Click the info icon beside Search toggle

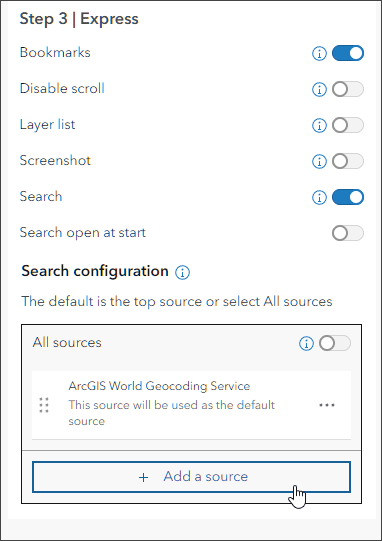(319, 197)
